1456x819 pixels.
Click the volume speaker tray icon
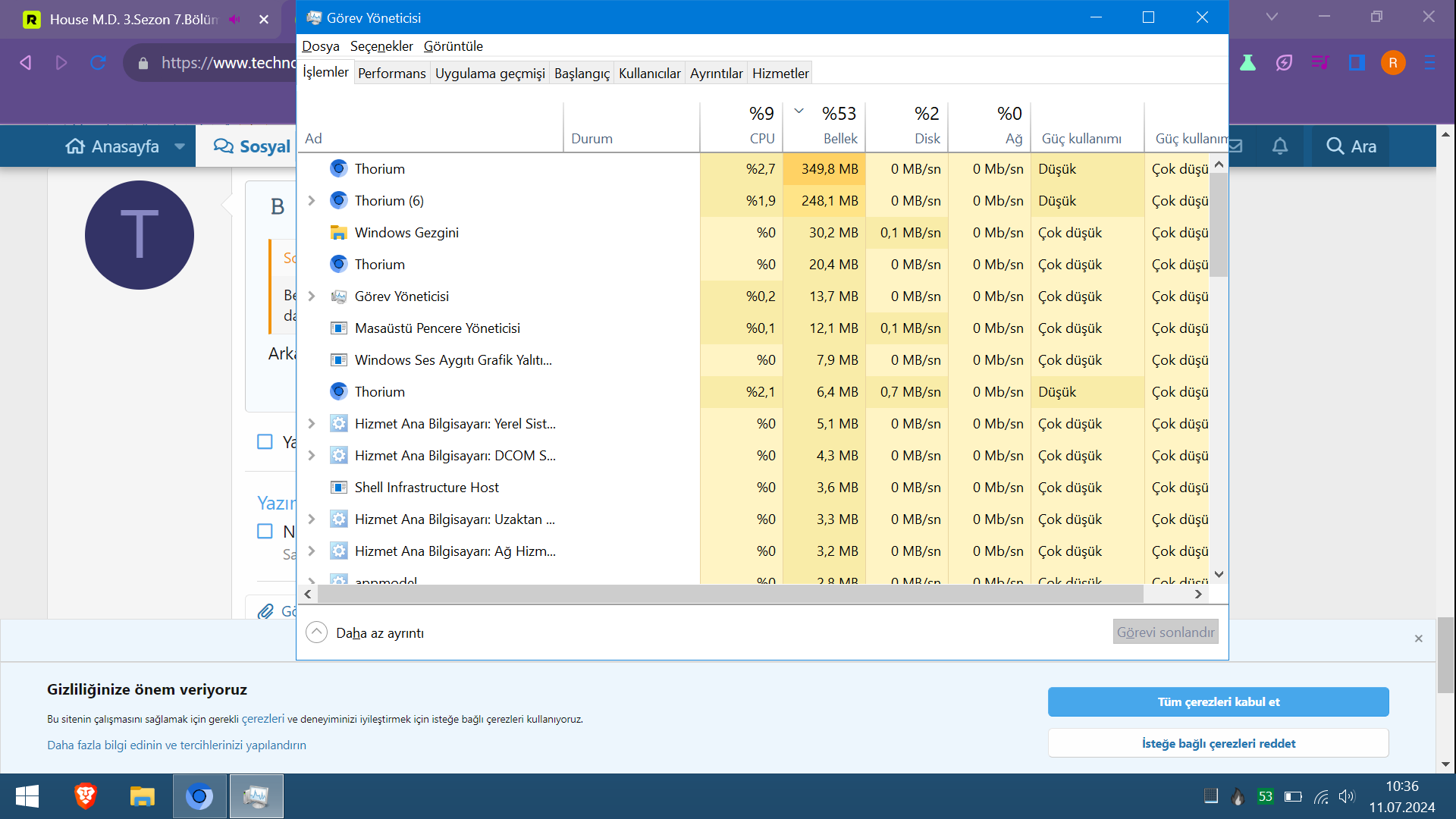[1346, 796]
